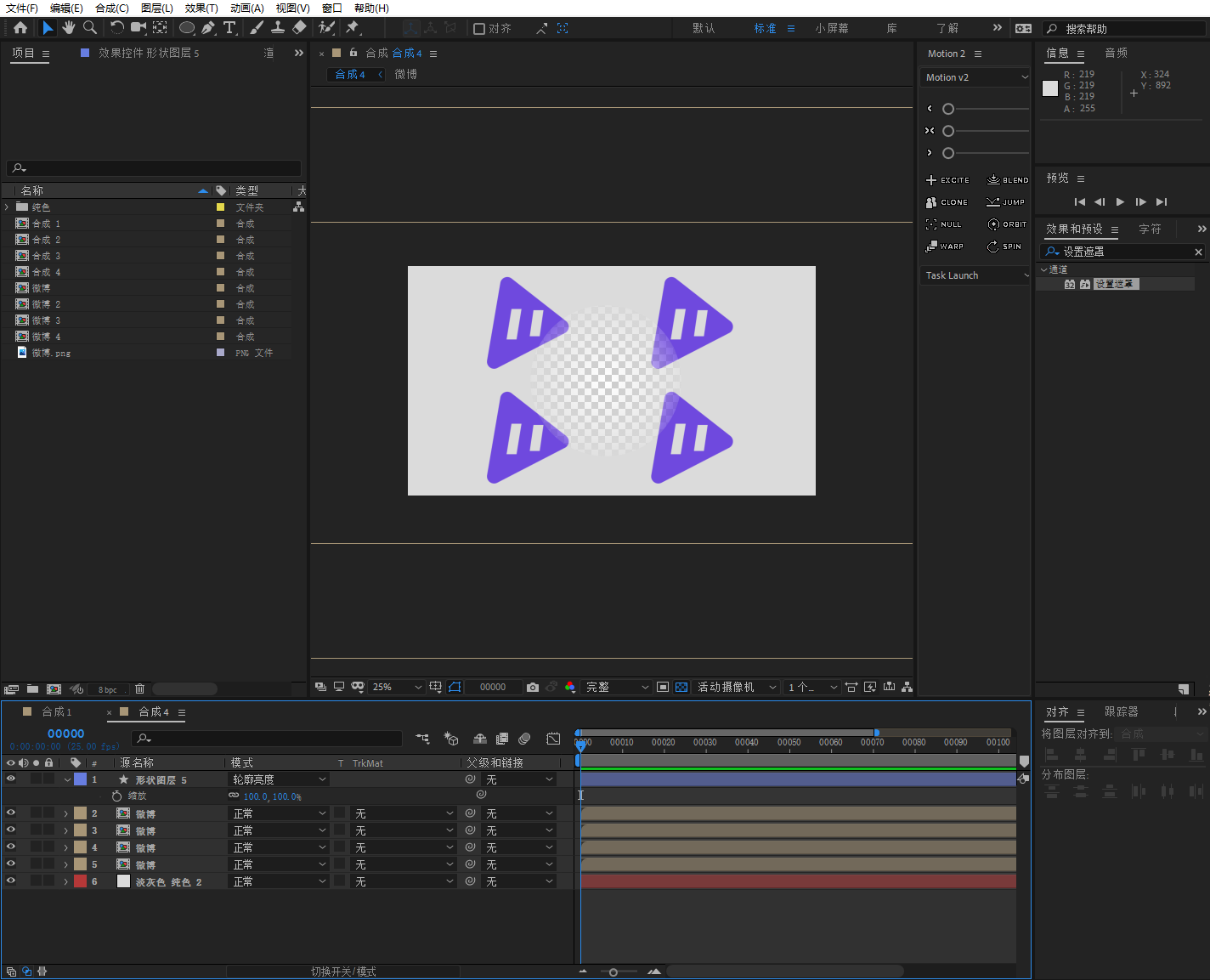The width and height of the screenshot is (1210, 980).
Task: Select the Brush tool
Action: [x=257, y=28]
